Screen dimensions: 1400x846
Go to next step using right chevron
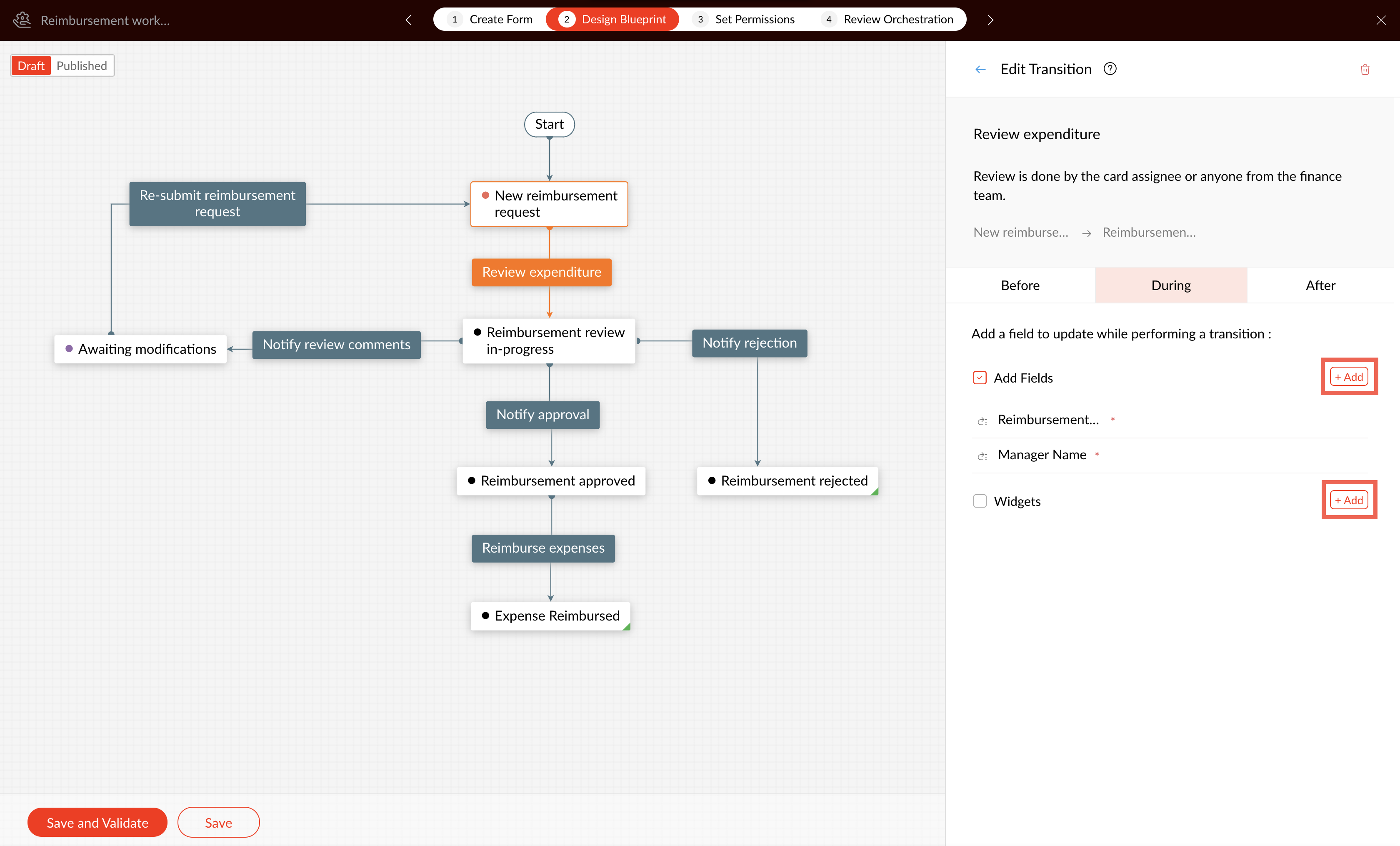click(x=990, y=20)
